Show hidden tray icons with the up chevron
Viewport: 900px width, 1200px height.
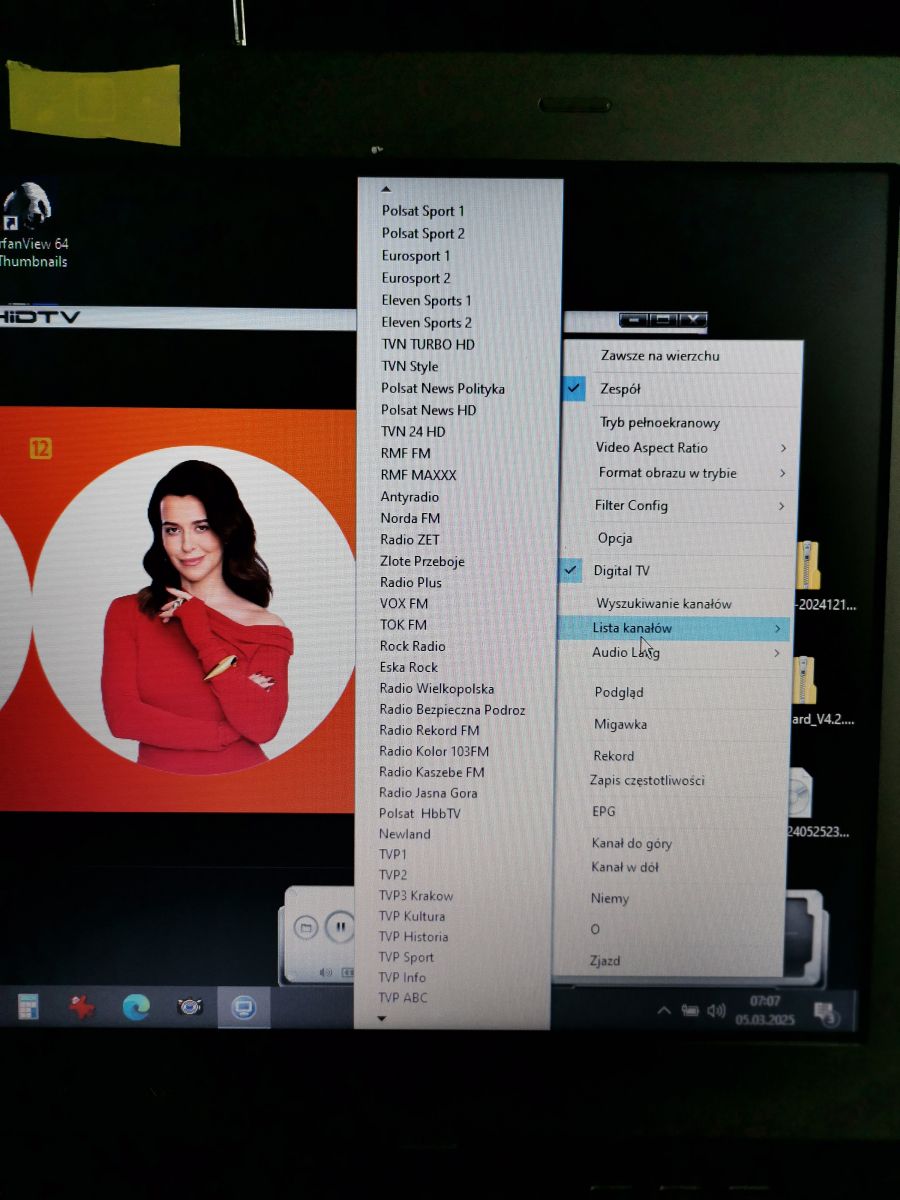click(663, 1011)
